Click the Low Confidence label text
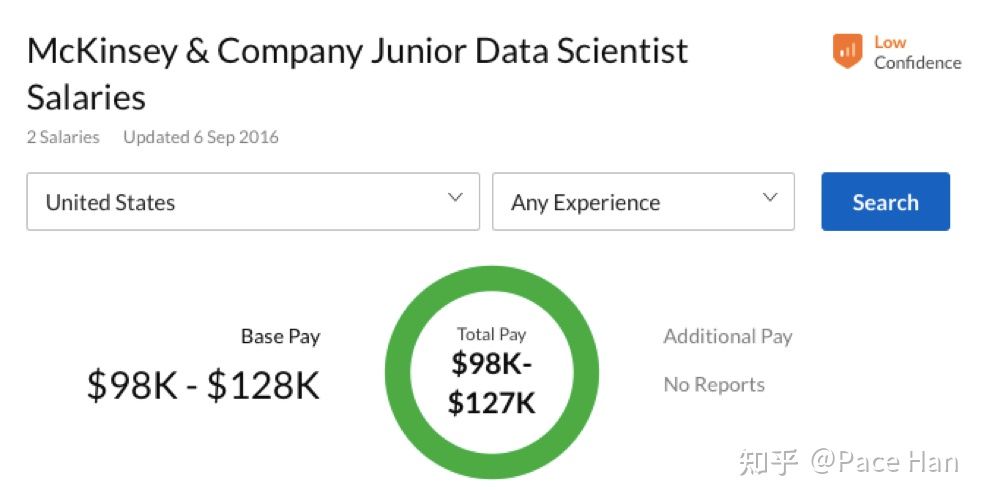 click(x=917, y=53)
